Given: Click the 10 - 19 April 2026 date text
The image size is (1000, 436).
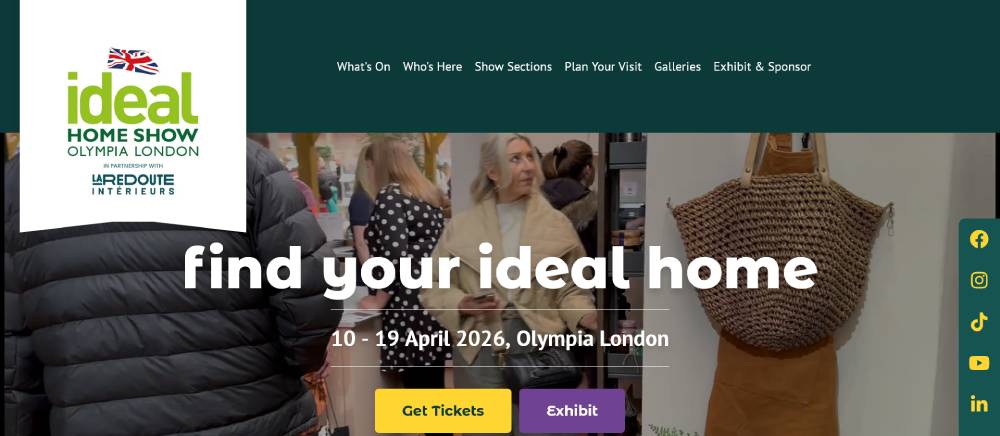Looking at the screenshot, I should point(419,338).
